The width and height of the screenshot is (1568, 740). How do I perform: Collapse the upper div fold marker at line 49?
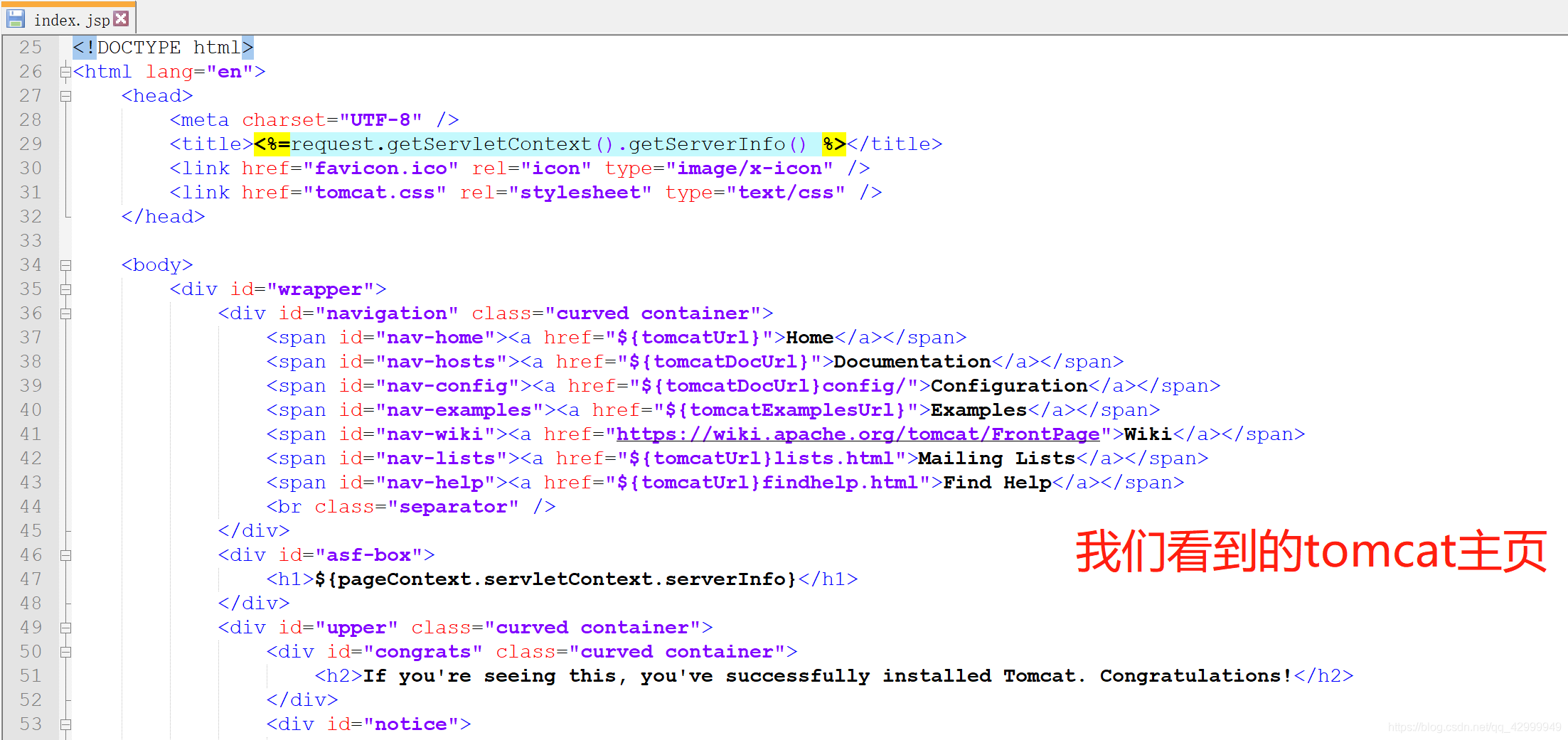tap(65, 628)
